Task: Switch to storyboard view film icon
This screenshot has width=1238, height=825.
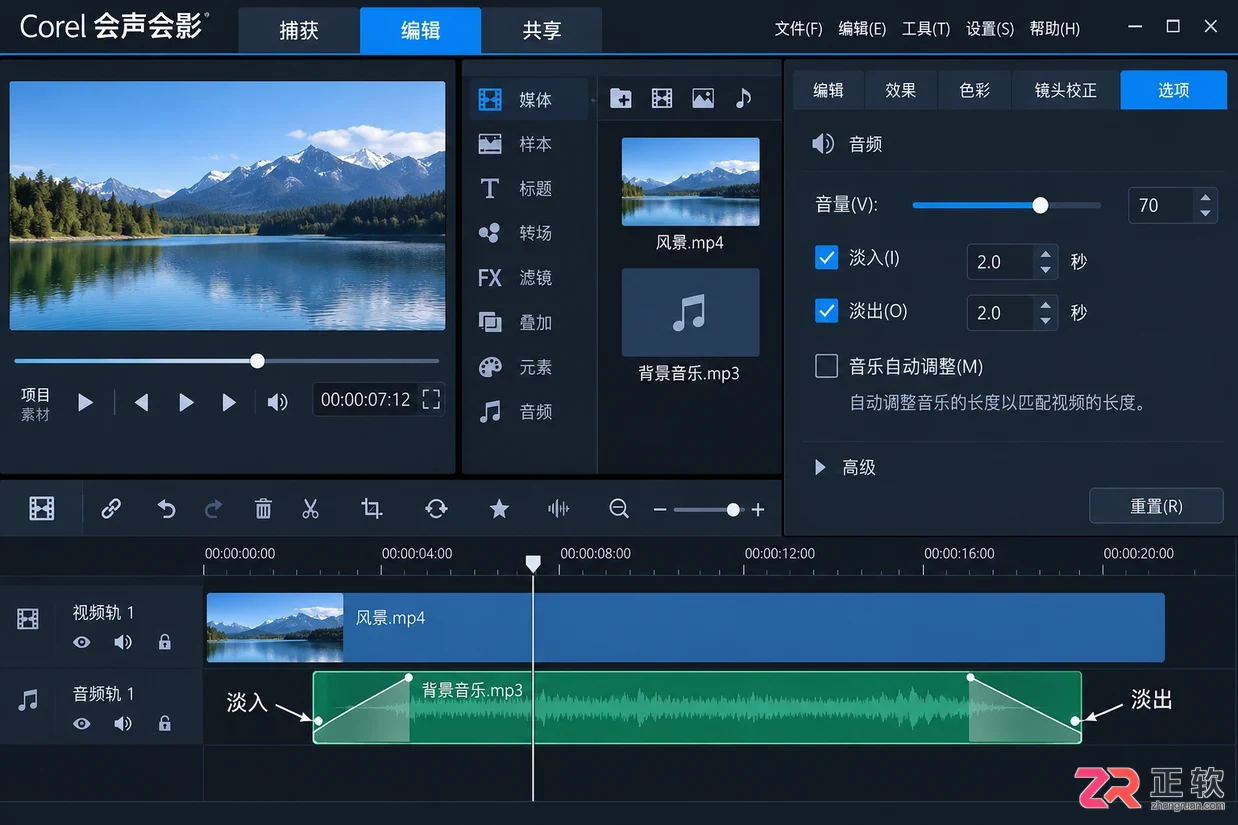Action: click(42, 509)
